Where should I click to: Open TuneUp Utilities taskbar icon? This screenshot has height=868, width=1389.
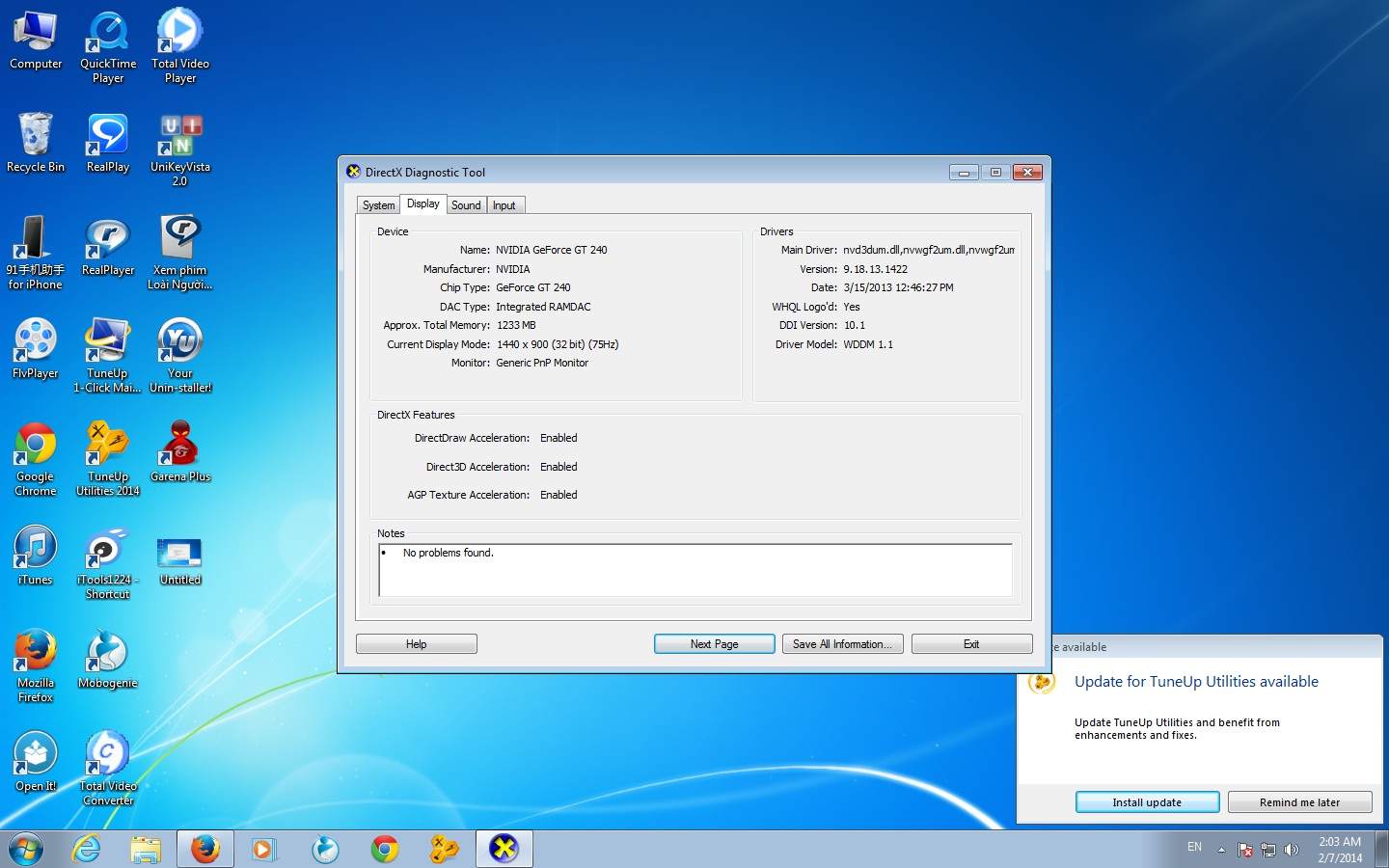pos(445,849)
